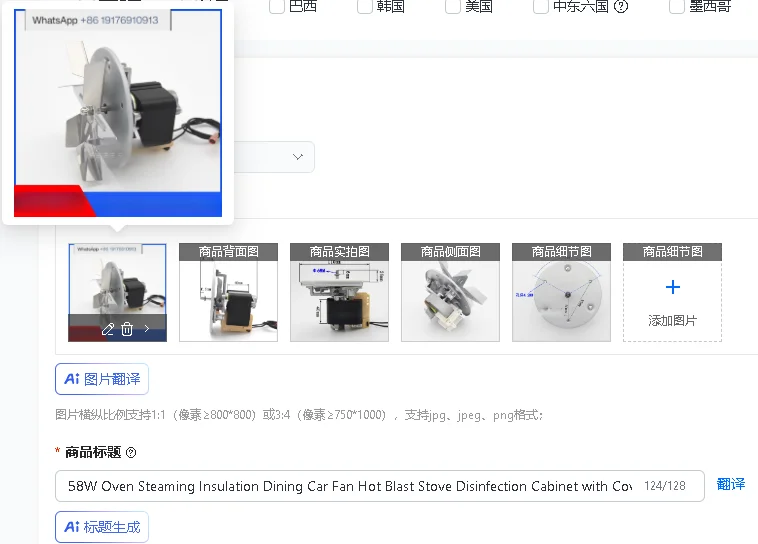Check the 巴西 checkbox
Viewport: 758px width, 544px height.
pyautogui.click(x=277, y=6)
